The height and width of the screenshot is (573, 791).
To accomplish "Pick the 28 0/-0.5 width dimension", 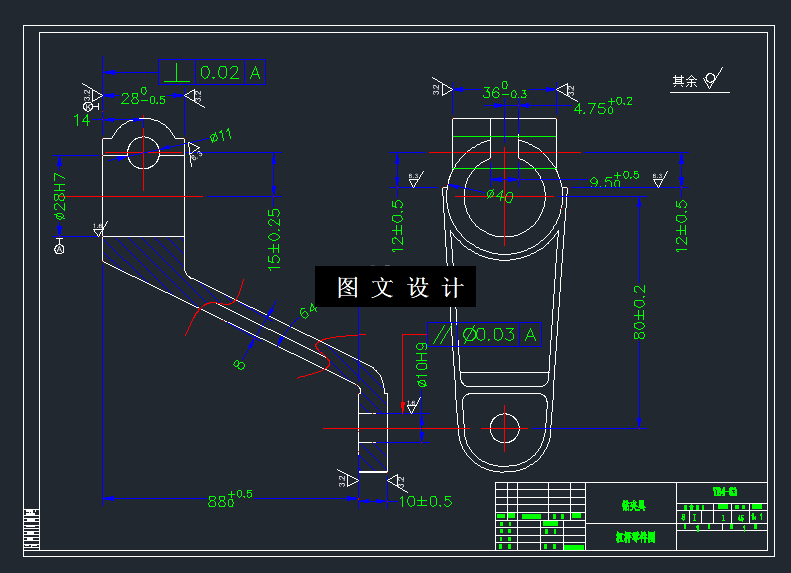I will click(x=143, y=96).
